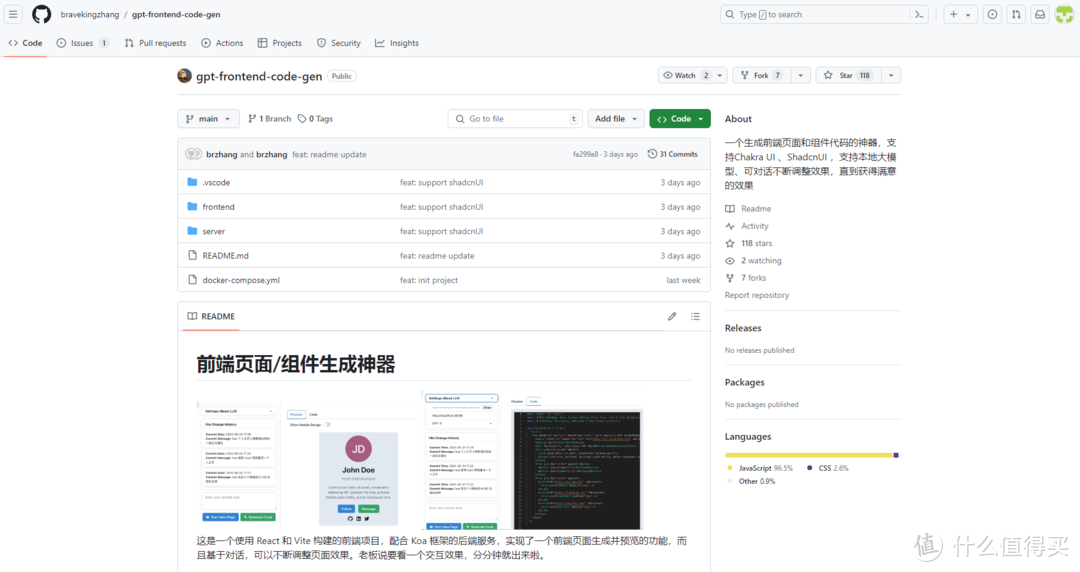
Task: Open the Security tab
Action: click(x=339, y=43)
